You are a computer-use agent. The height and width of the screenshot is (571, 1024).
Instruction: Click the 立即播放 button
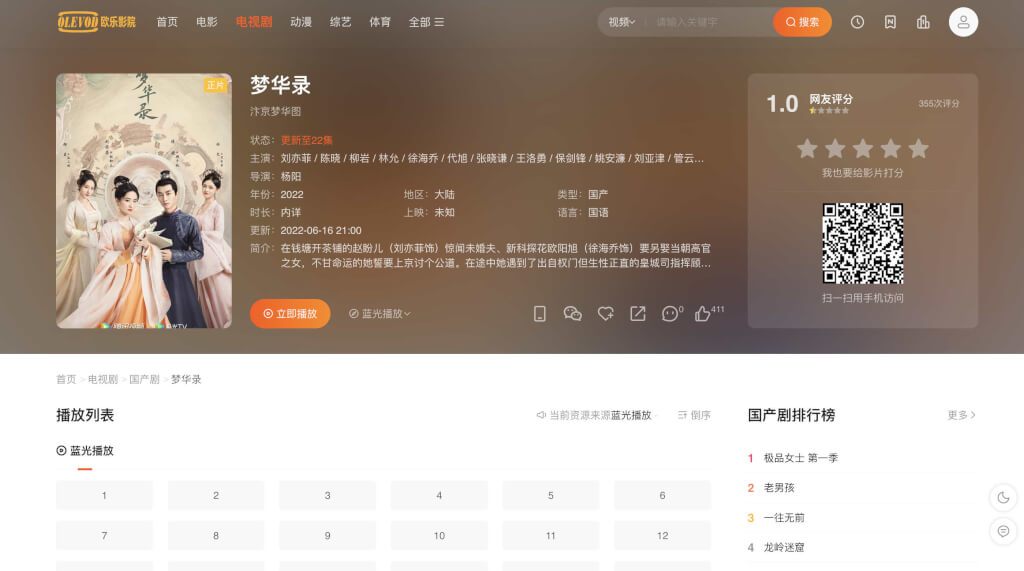pos(290,314)
